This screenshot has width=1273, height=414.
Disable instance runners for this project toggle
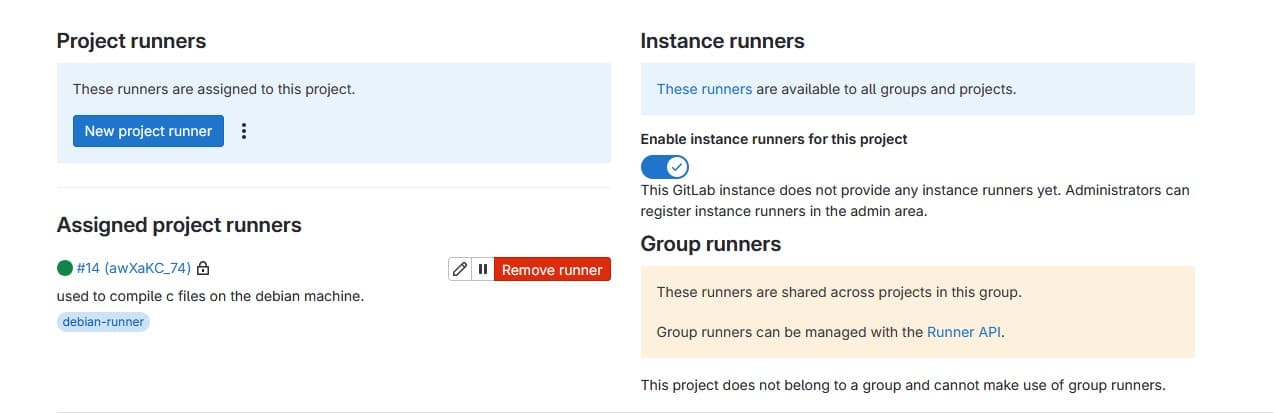tap(665, 166)
